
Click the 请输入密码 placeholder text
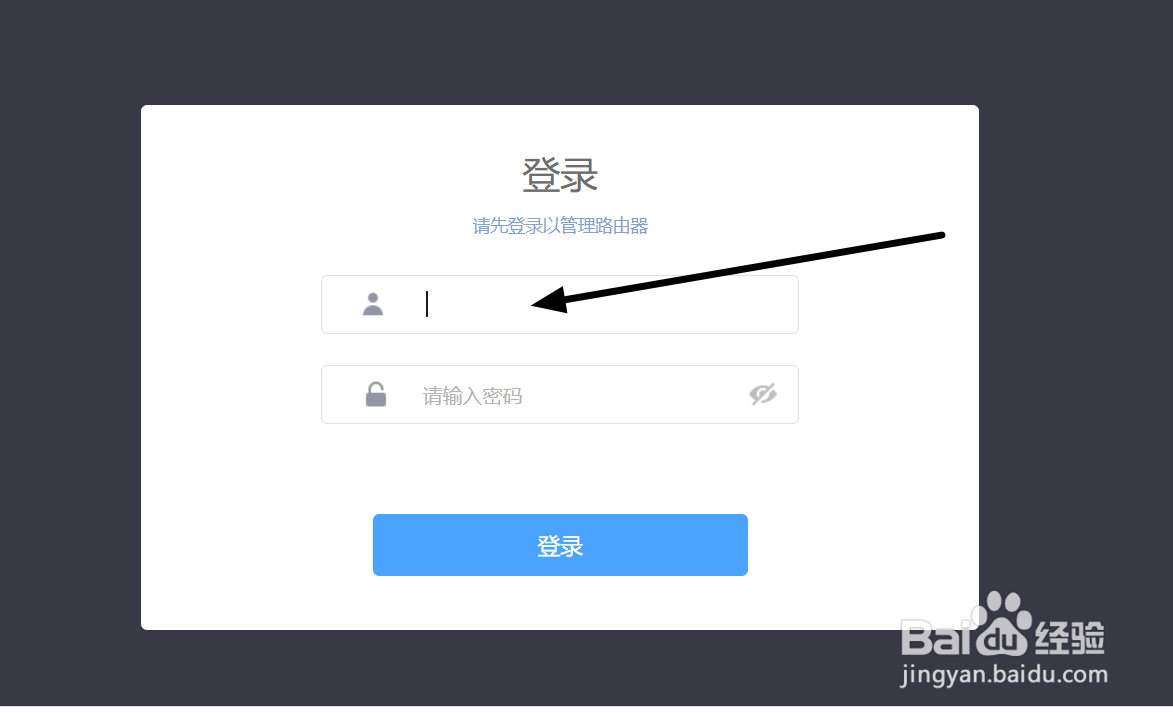472,396
